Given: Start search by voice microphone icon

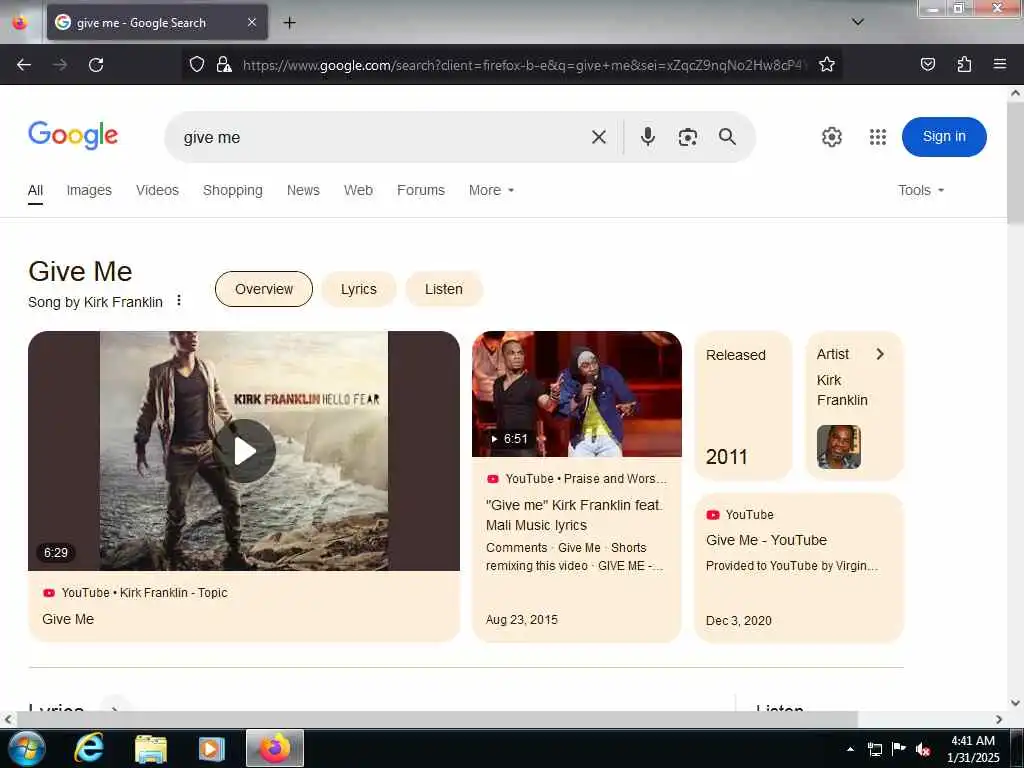Looking at the screenshot, I should tap(648, 136).
